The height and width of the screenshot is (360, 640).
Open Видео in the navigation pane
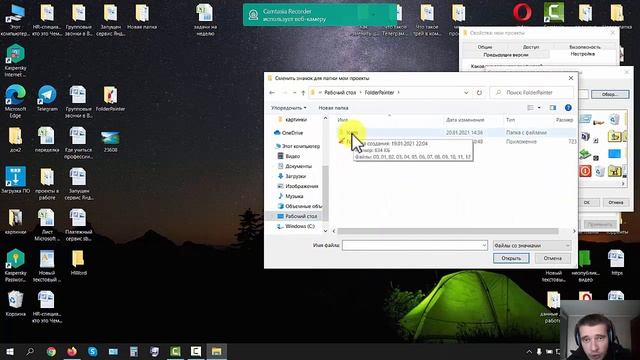coord(293,156)
